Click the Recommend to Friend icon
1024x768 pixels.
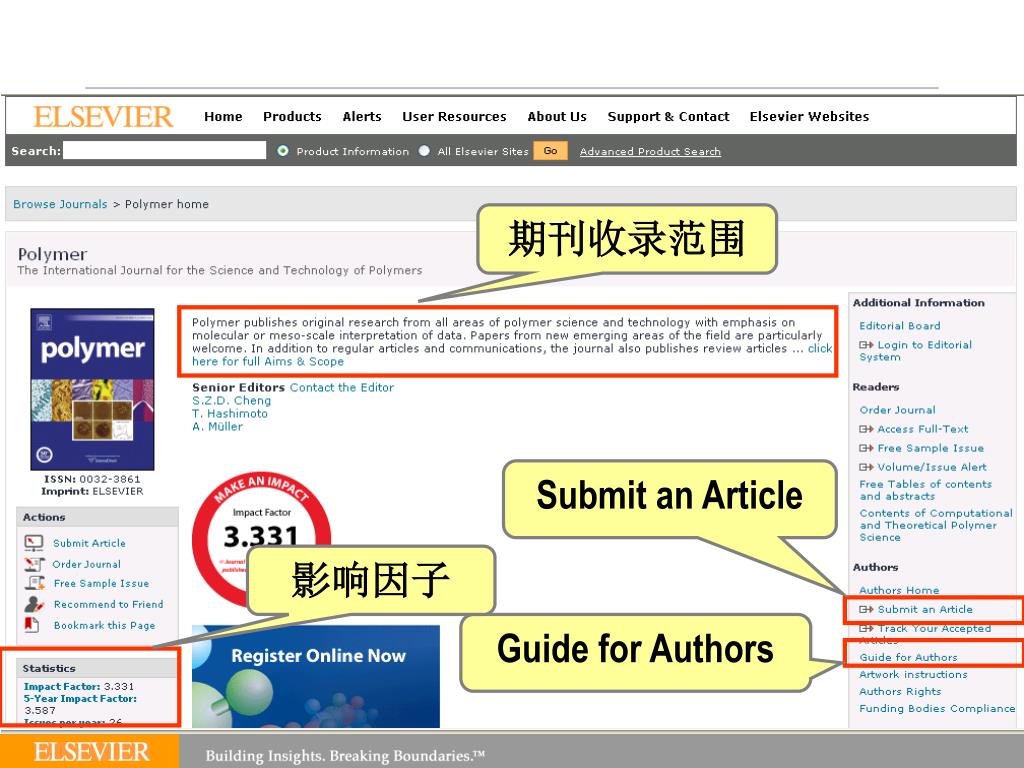(34, 604)
